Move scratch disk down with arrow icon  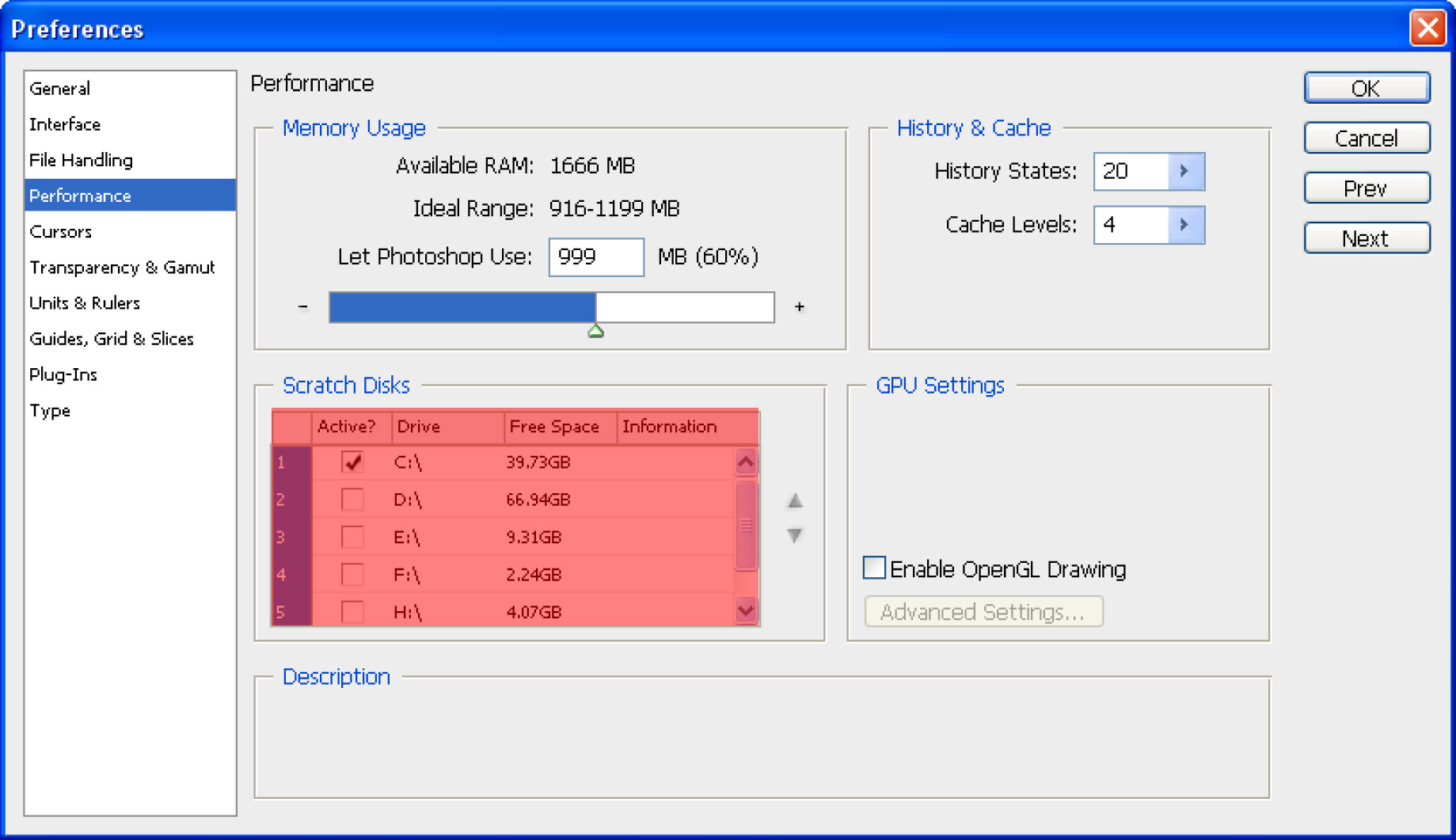tap(795, 536)
